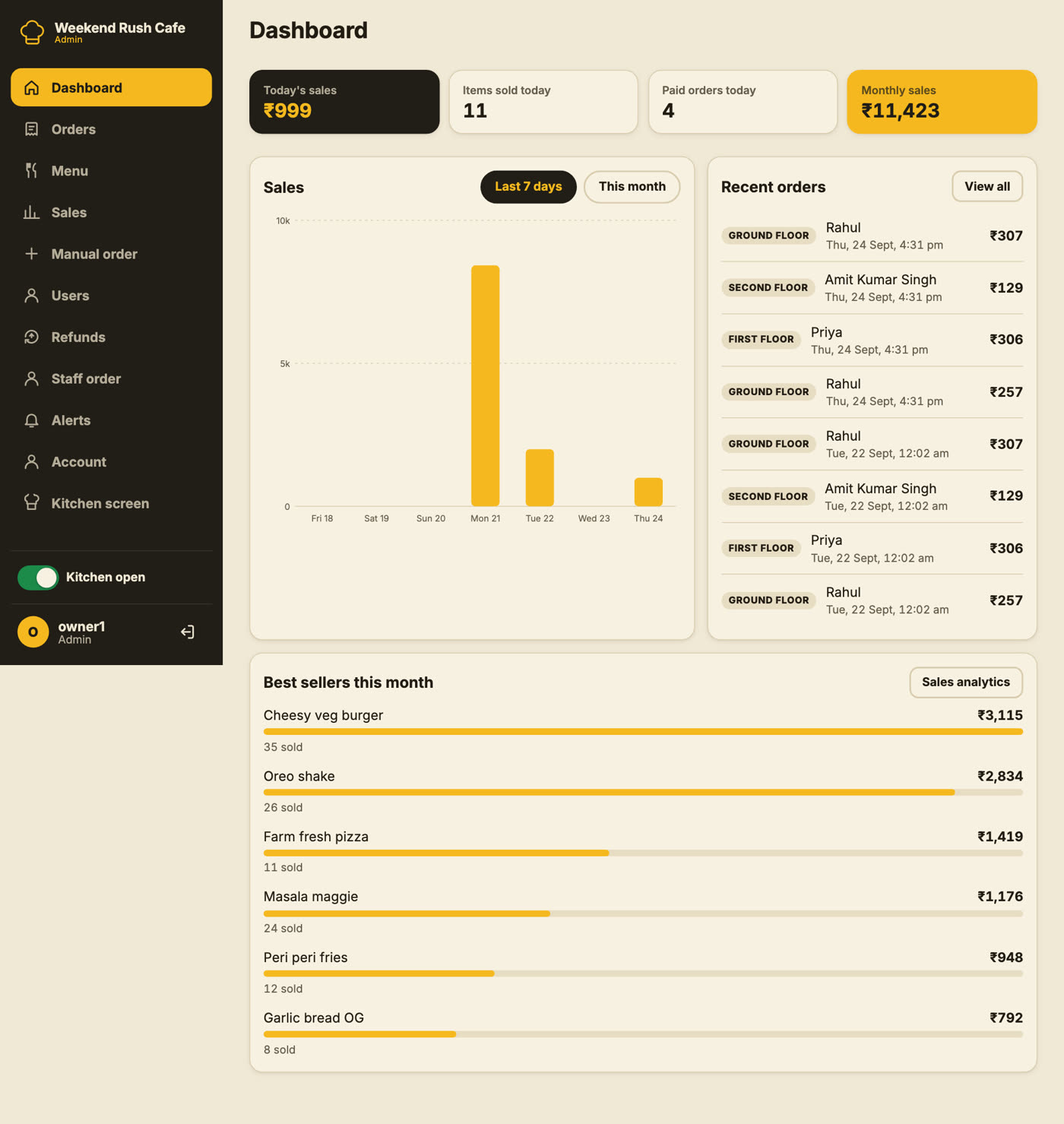Viewport: 1064px width, 1124px height.
Task: Click the "Amit Kumar Singh" order from Thu, 24 Sept
Action: [872, 288]
